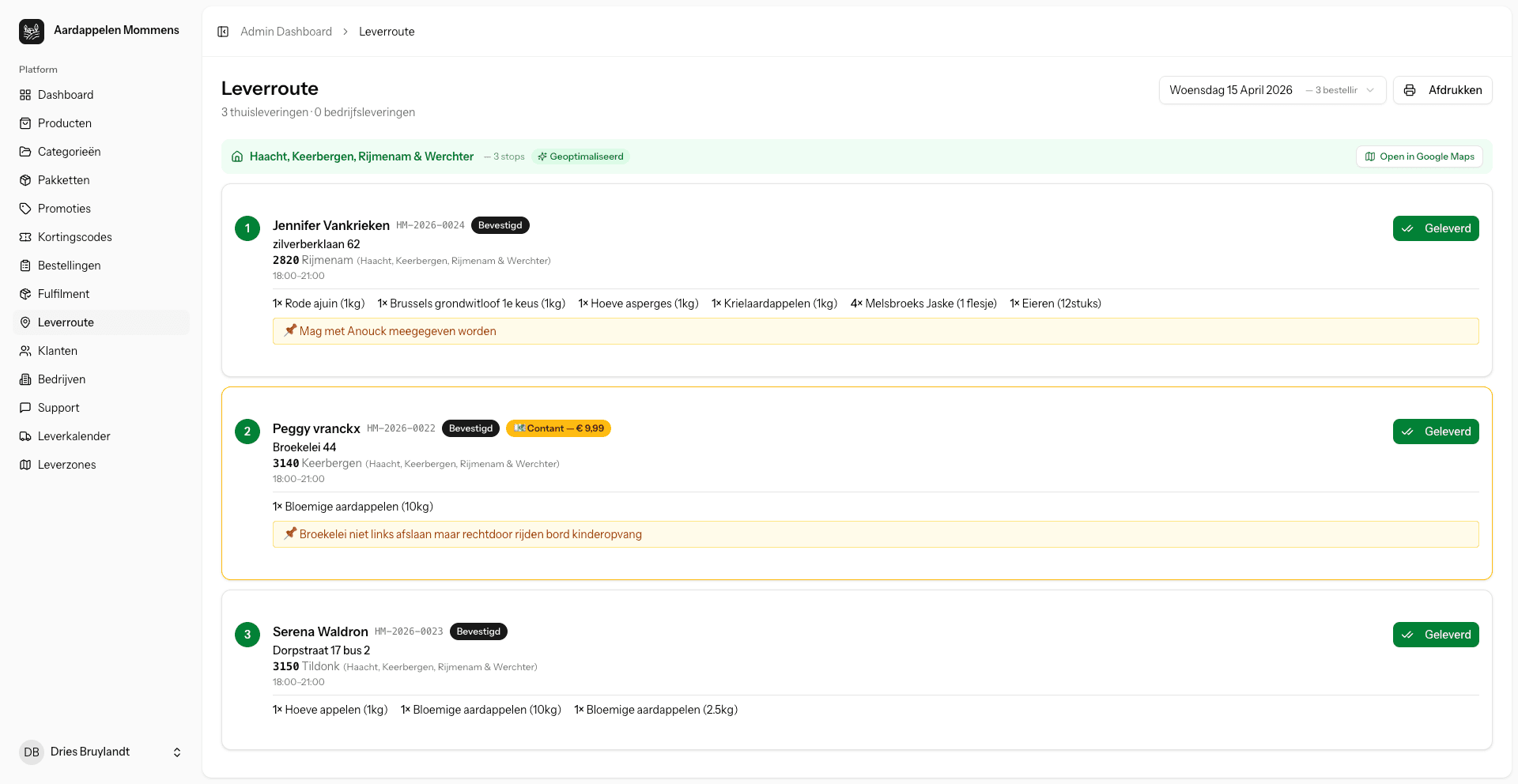The image size is (1518, 784).
Task: Click the Bevestigd badge for Serena Waldron
Action: point(478,631)
